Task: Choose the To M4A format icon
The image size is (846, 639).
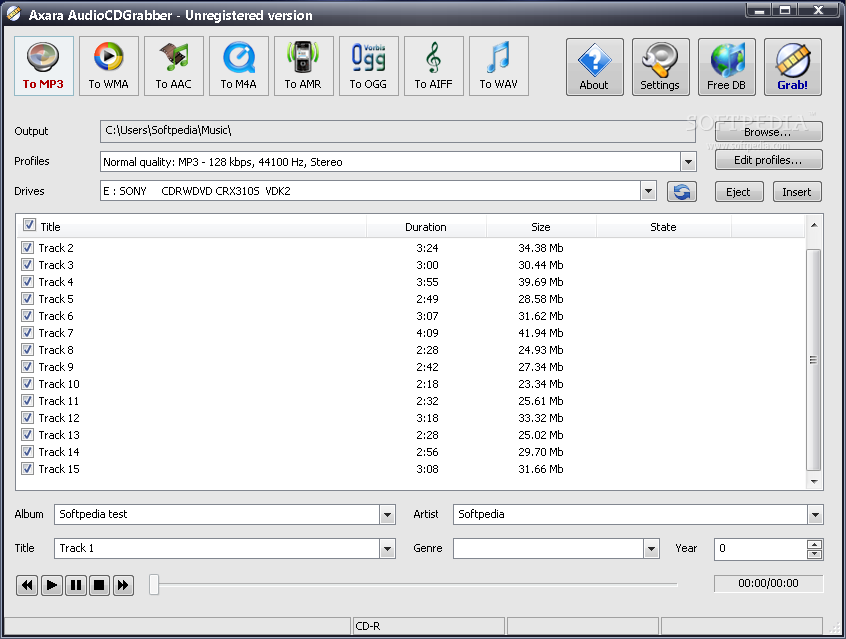Action: pyautogui.click(x=238, y=66)
